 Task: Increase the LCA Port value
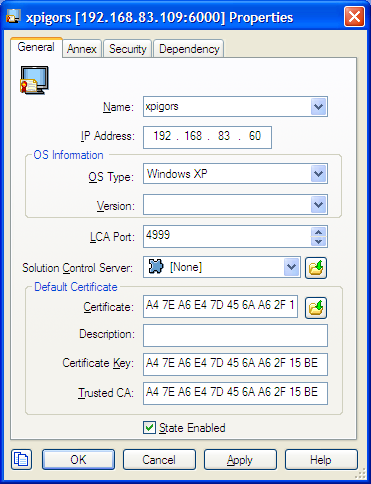tap(318, 232)
